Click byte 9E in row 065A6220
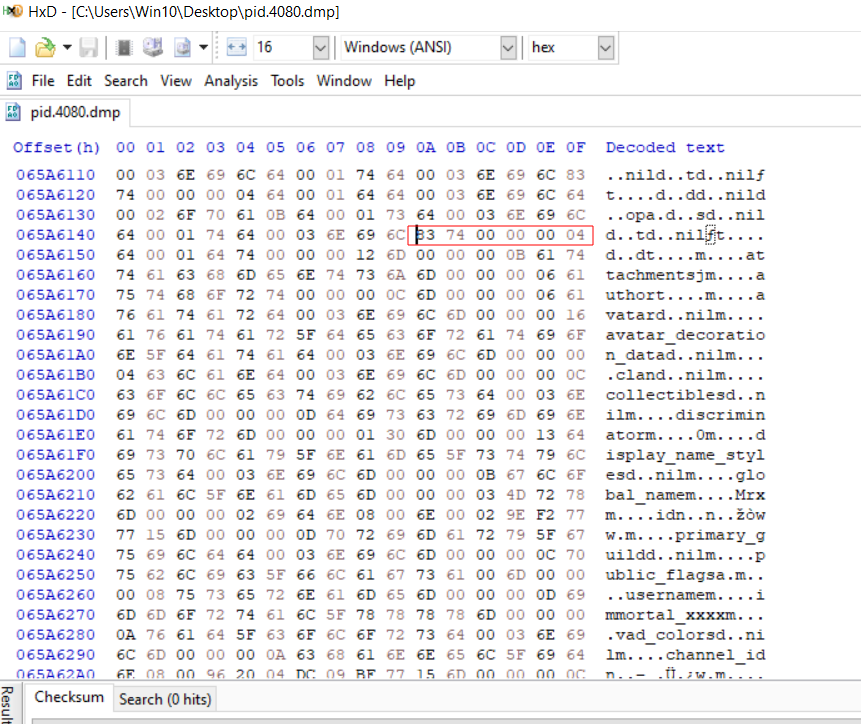The width and height of the screenshot is (861, 724). pyautogui.click(x=516, y=515)
